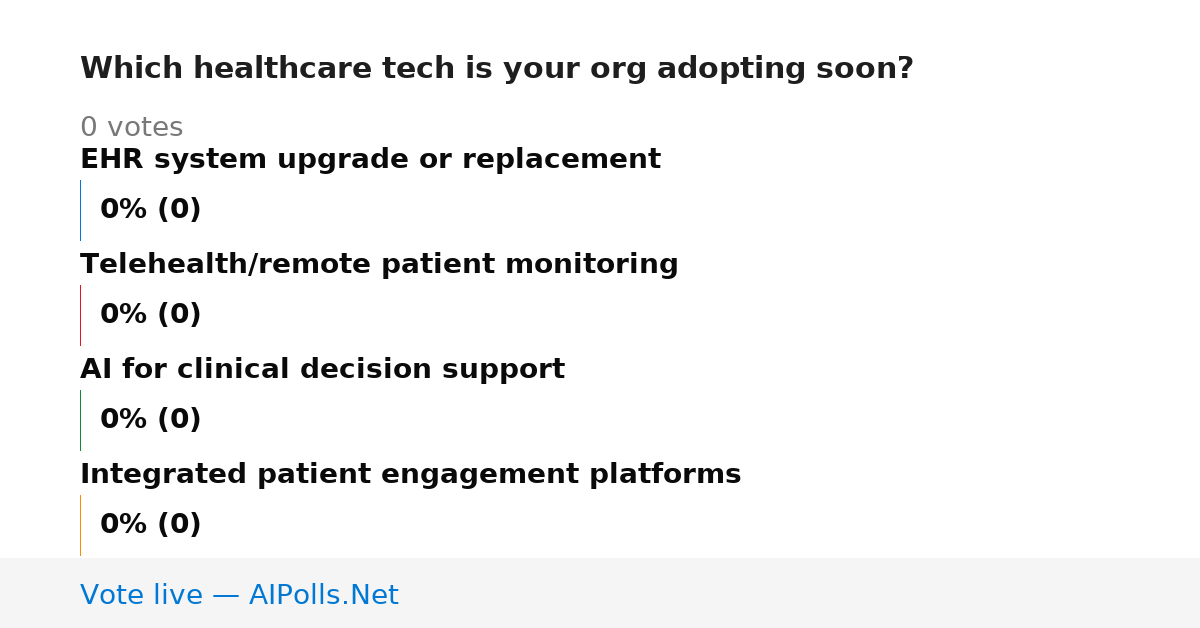Select EHR system upgrade or replacement option
Image resolution: width=1200 pixels, height=628 pixels.
[x=370, y=160]
